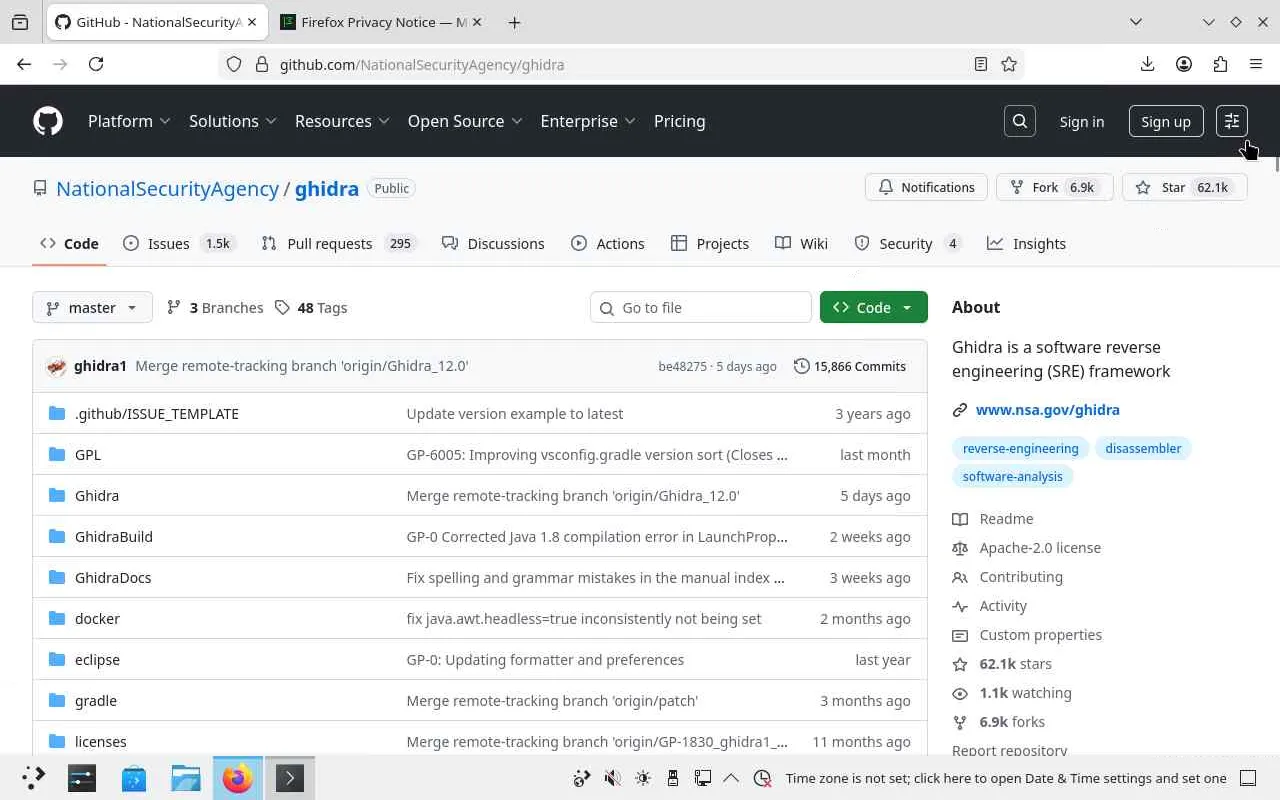Screen dimensions: 1280x800
Task: Click the Sign in link
Action: tap(1082, 121)
